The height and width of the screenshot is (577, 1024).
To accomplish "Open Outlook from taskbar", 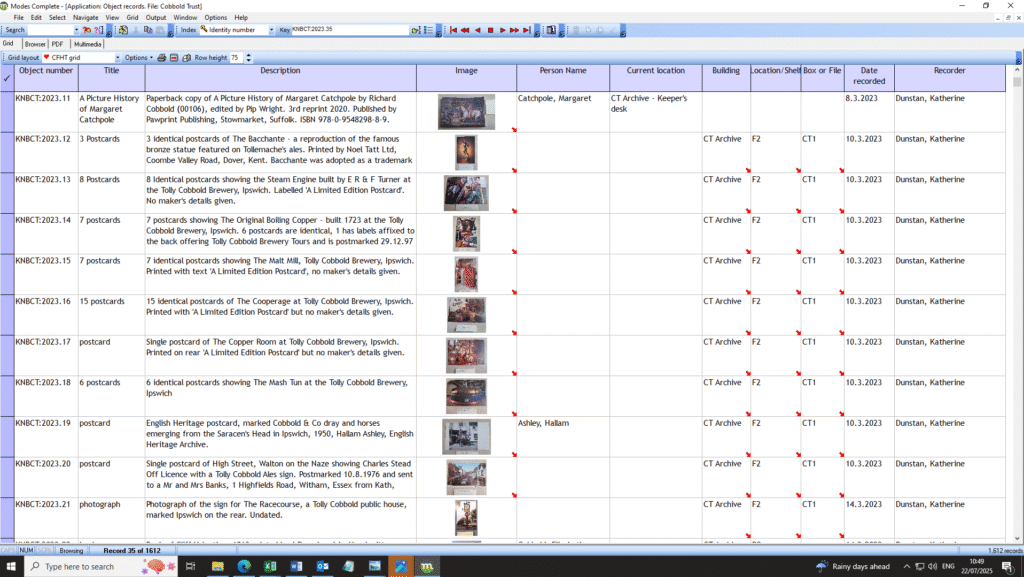I will pos(322,567).
